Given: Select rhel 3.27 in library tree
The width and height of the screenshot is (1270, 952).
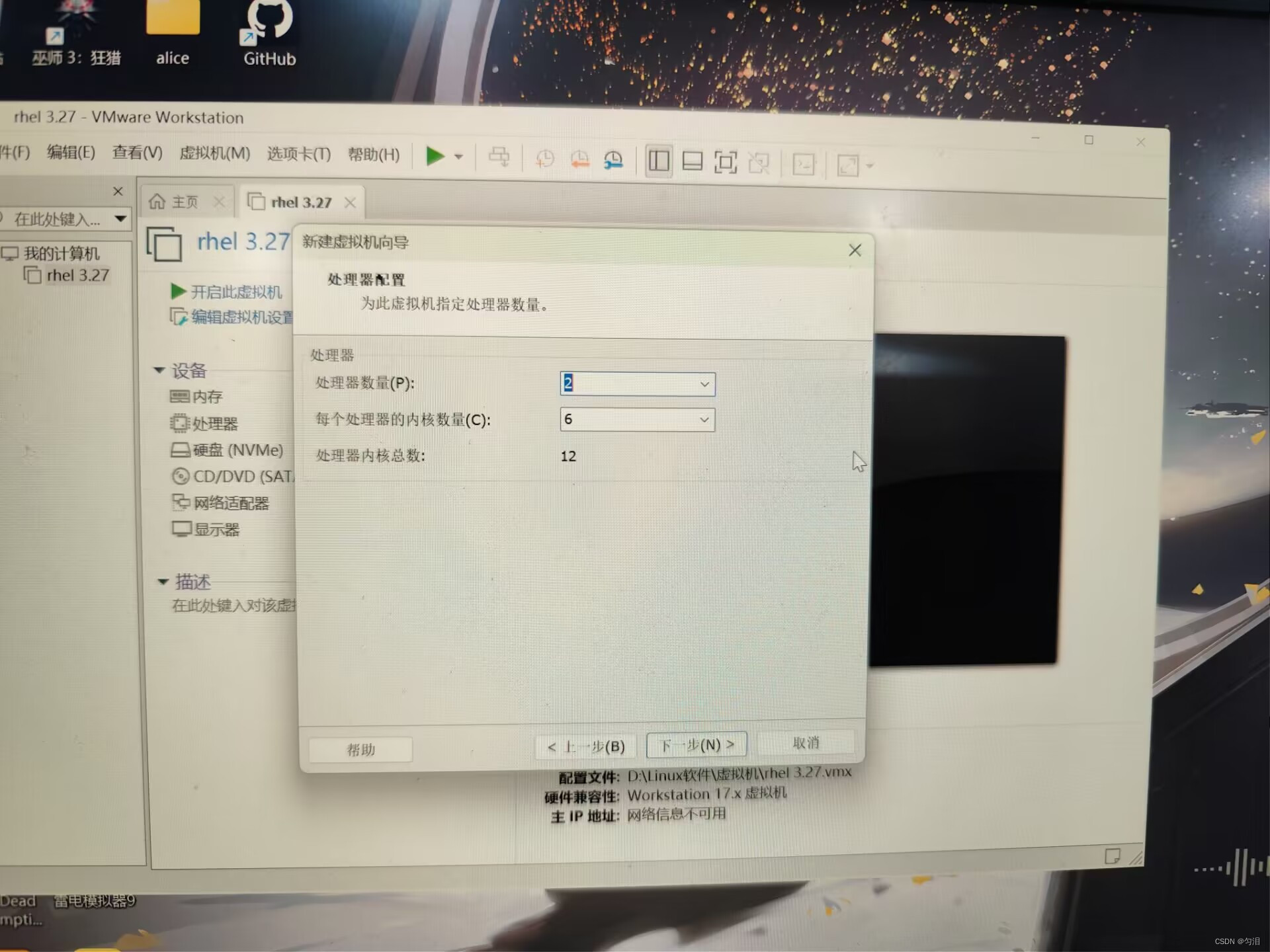Looking at the screenshot, I should tap(67, 275).
